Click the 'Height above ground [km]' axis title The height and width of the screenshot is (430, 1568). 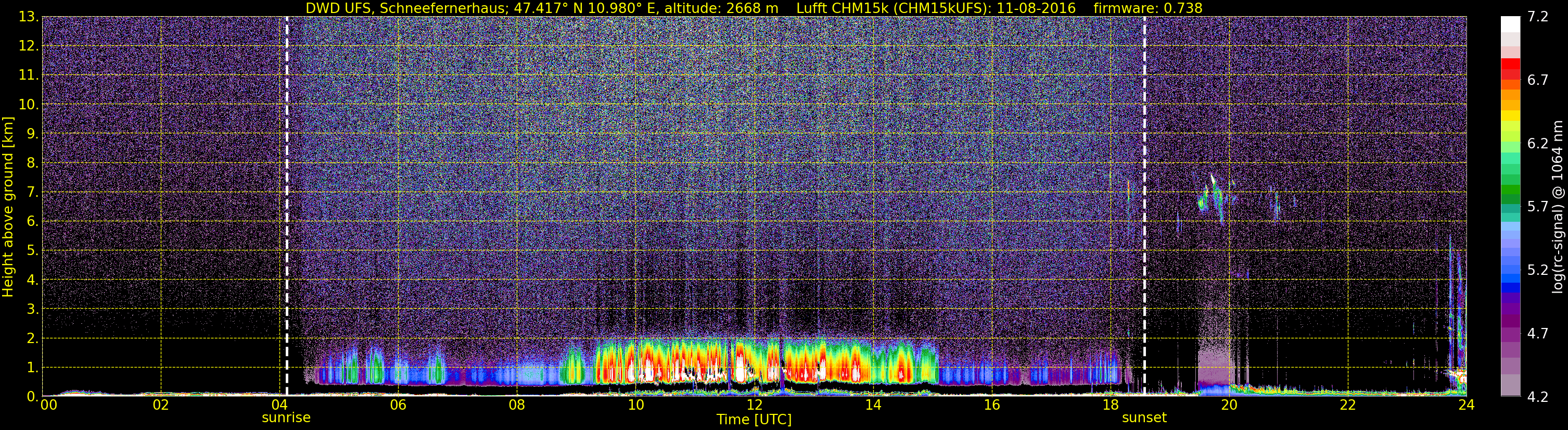click(x=8, y=207)
